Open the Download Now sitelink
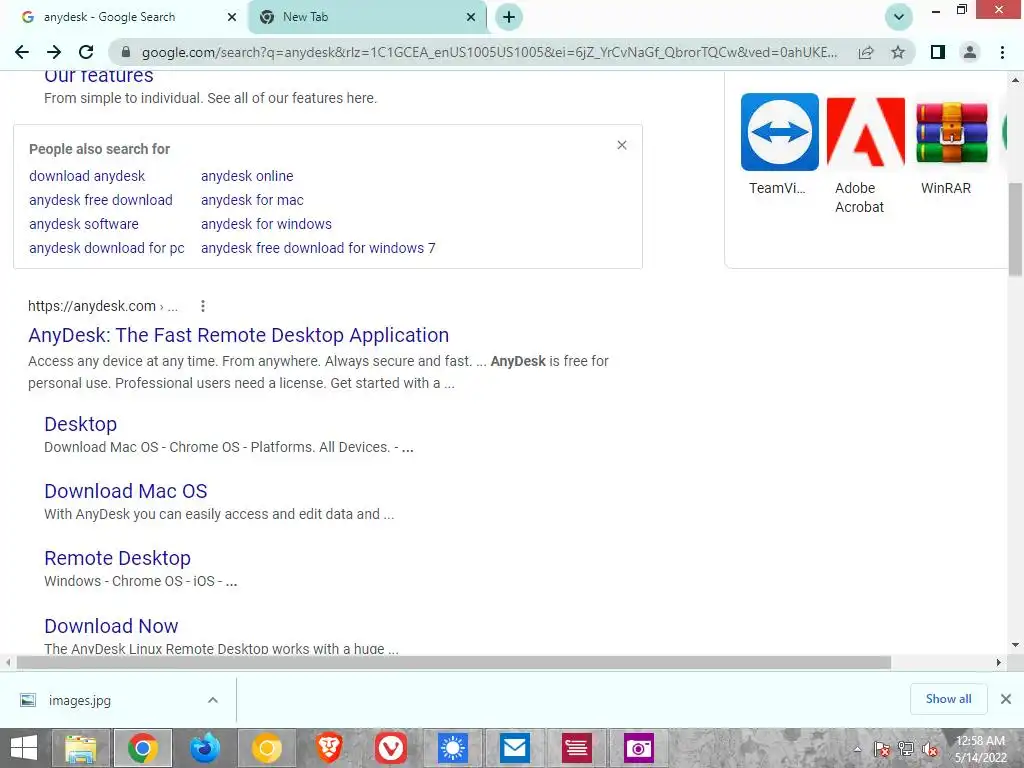1024x768 pixels. click(111, 626)
